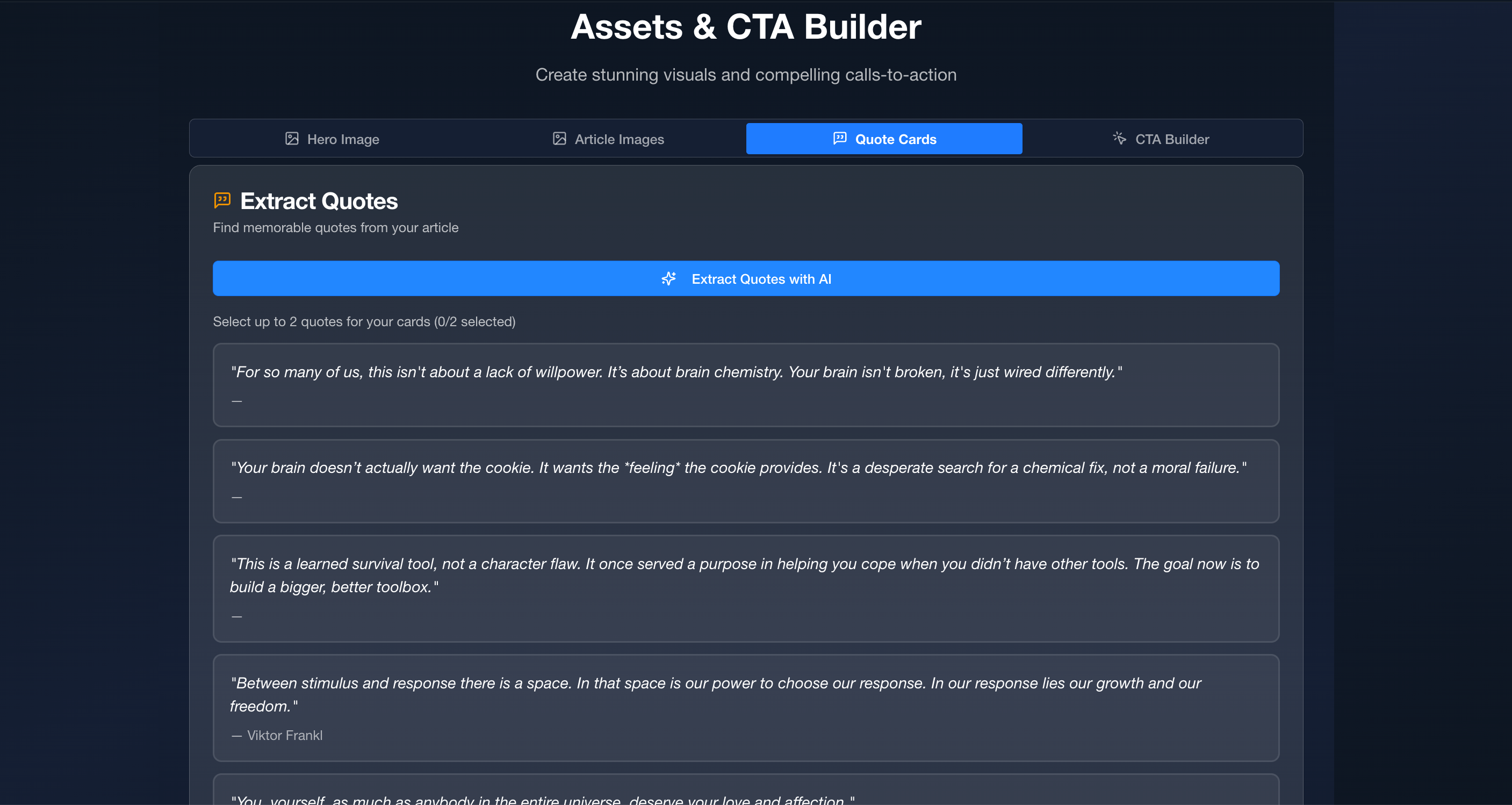Click the CTA Builder cursor-click icon

[1119, 138]
